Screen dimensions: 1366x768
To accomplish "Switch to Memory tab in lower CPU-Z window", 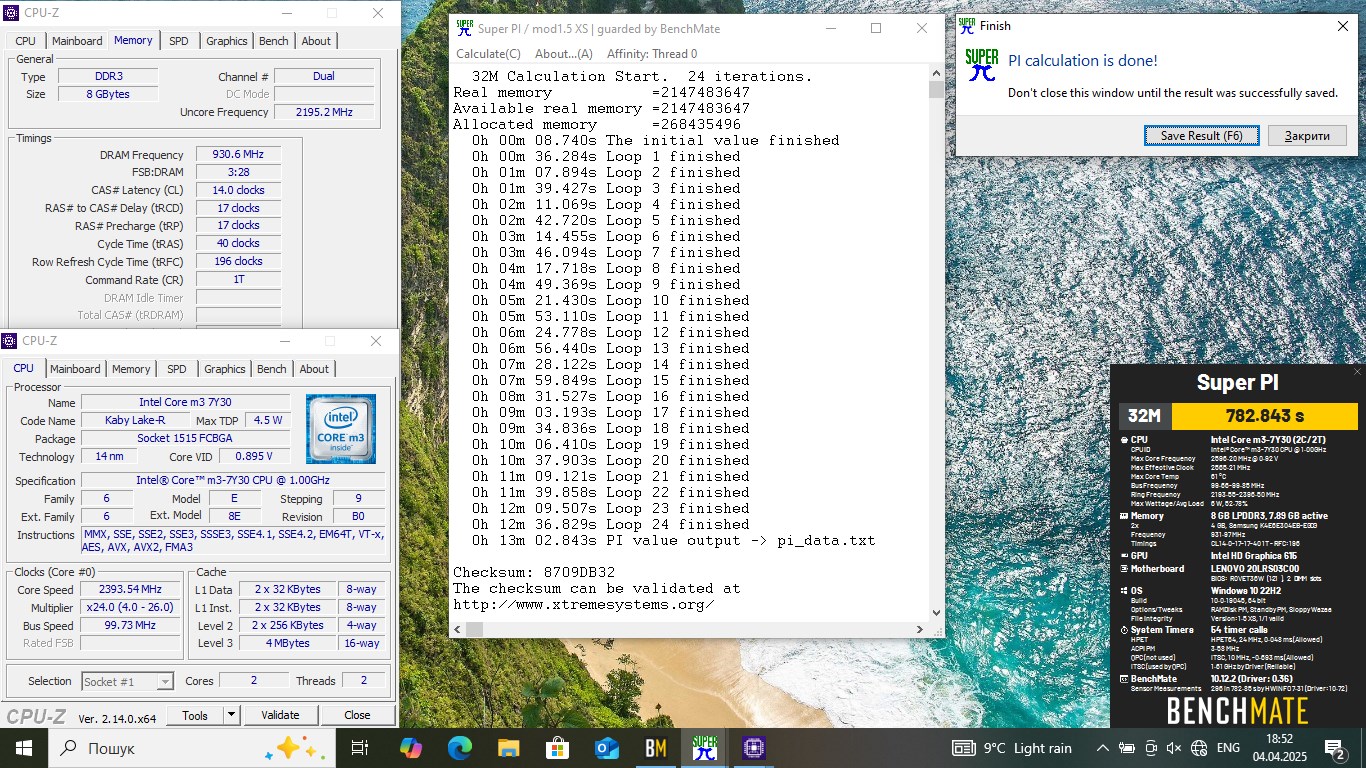I will point(131,369).
